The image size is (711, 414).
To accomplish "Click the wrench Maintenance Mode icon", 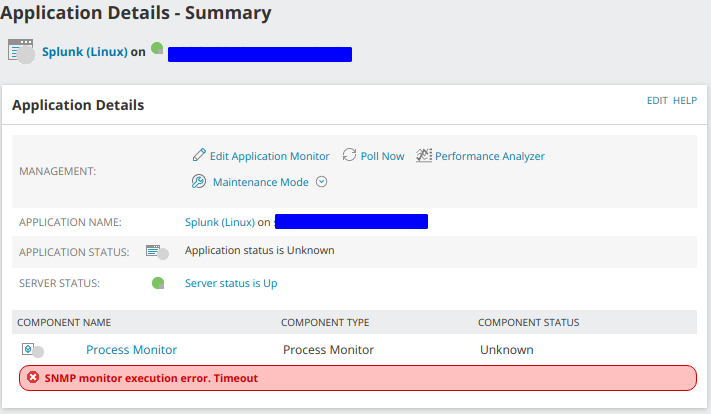I will tap(199, 181).
